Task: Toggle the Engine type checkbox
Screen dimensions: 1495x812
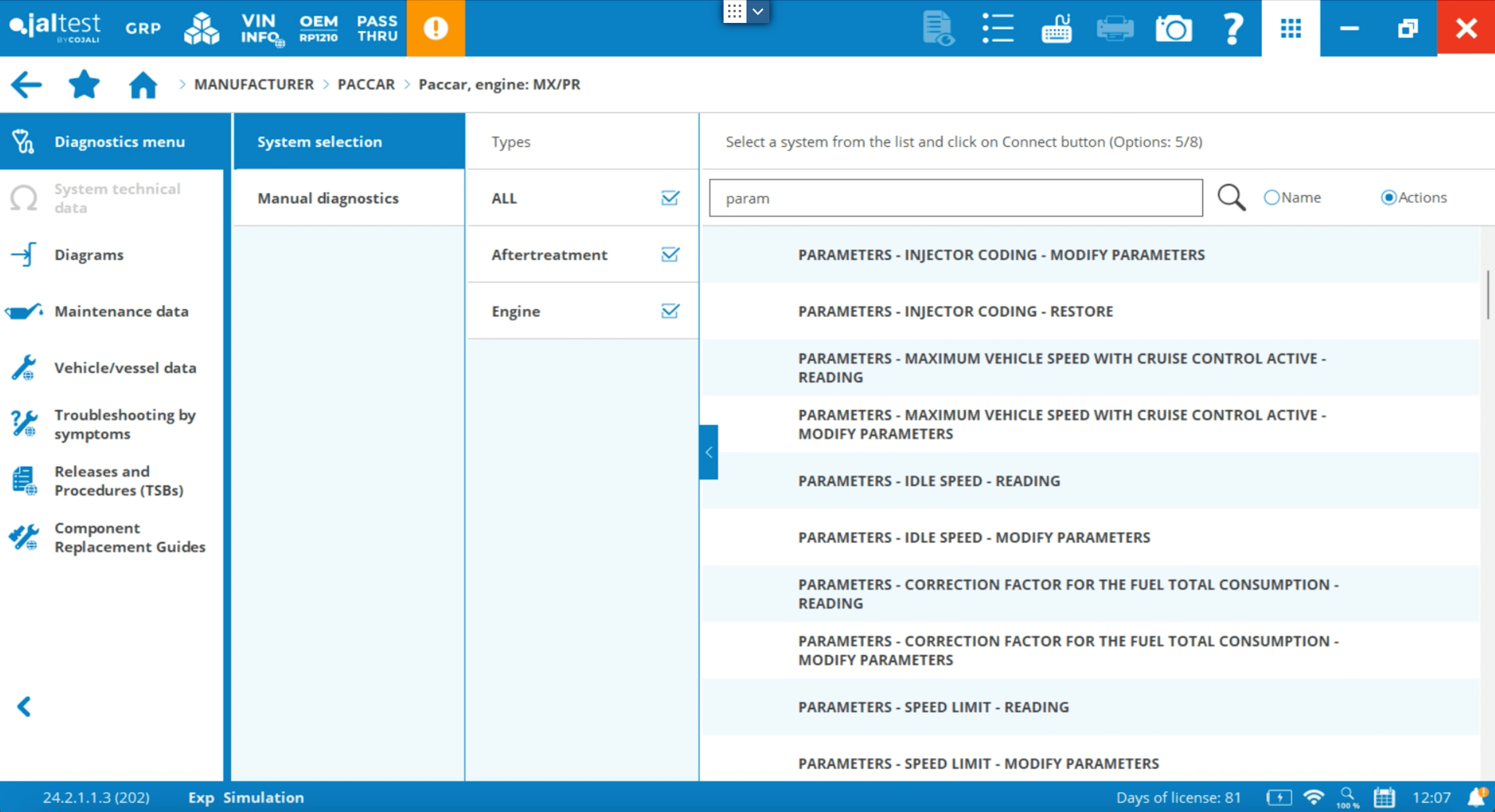Action: click(x=670, y=311)
